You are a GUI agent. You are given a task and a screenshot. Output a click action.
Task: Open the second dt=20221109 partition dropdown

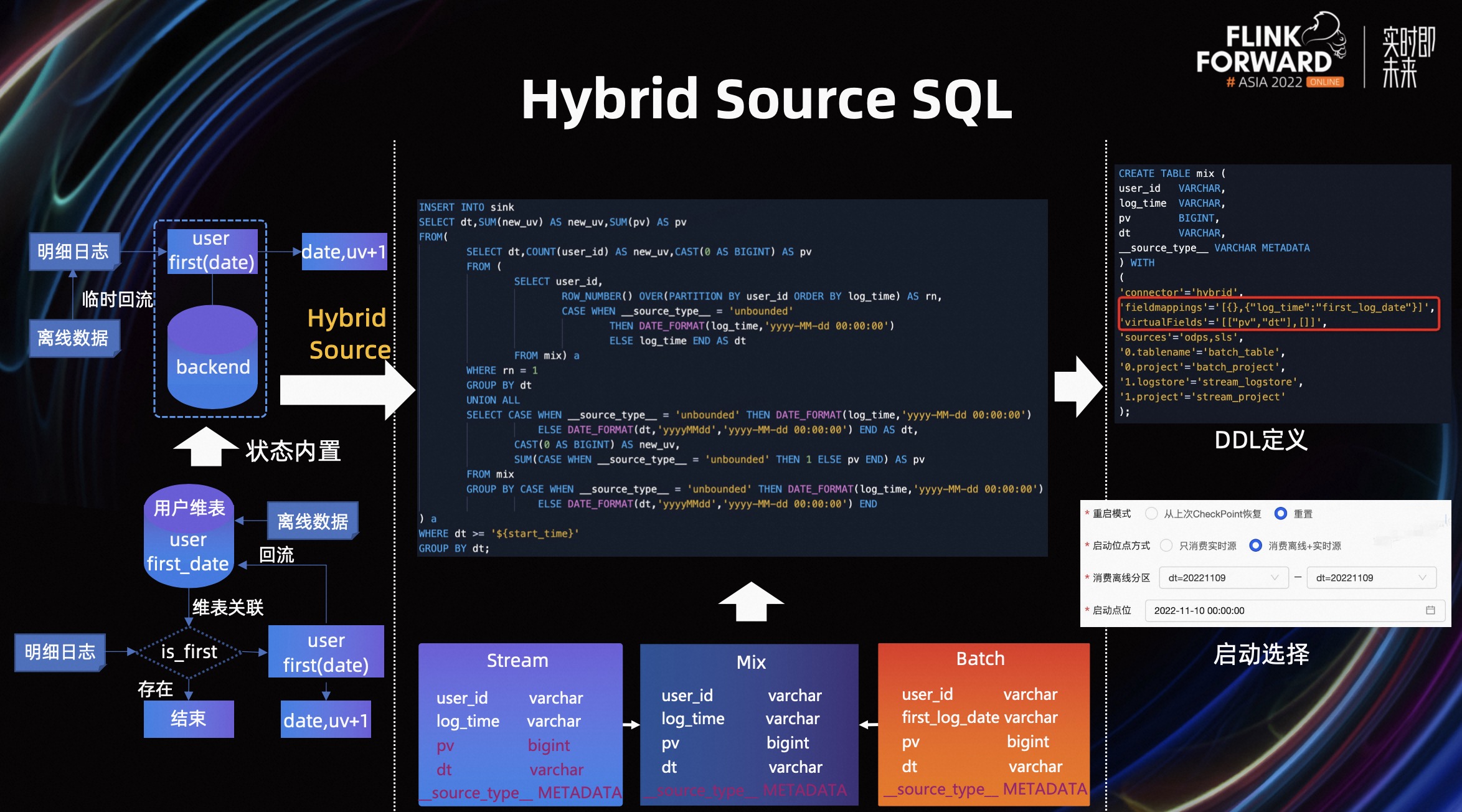(1370, 578)
